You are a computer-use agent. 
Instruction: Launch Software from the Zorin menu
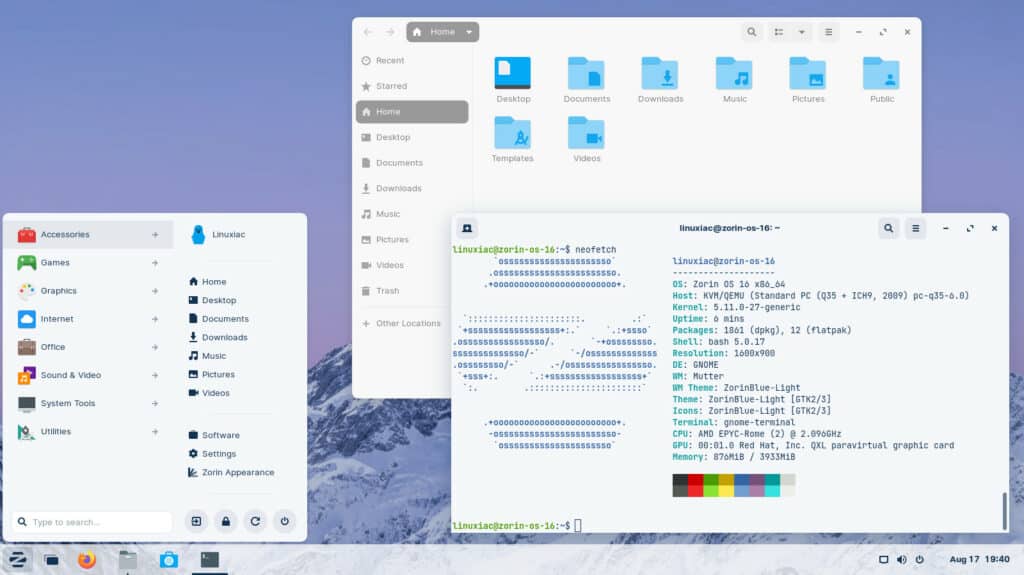pos(214,435)
